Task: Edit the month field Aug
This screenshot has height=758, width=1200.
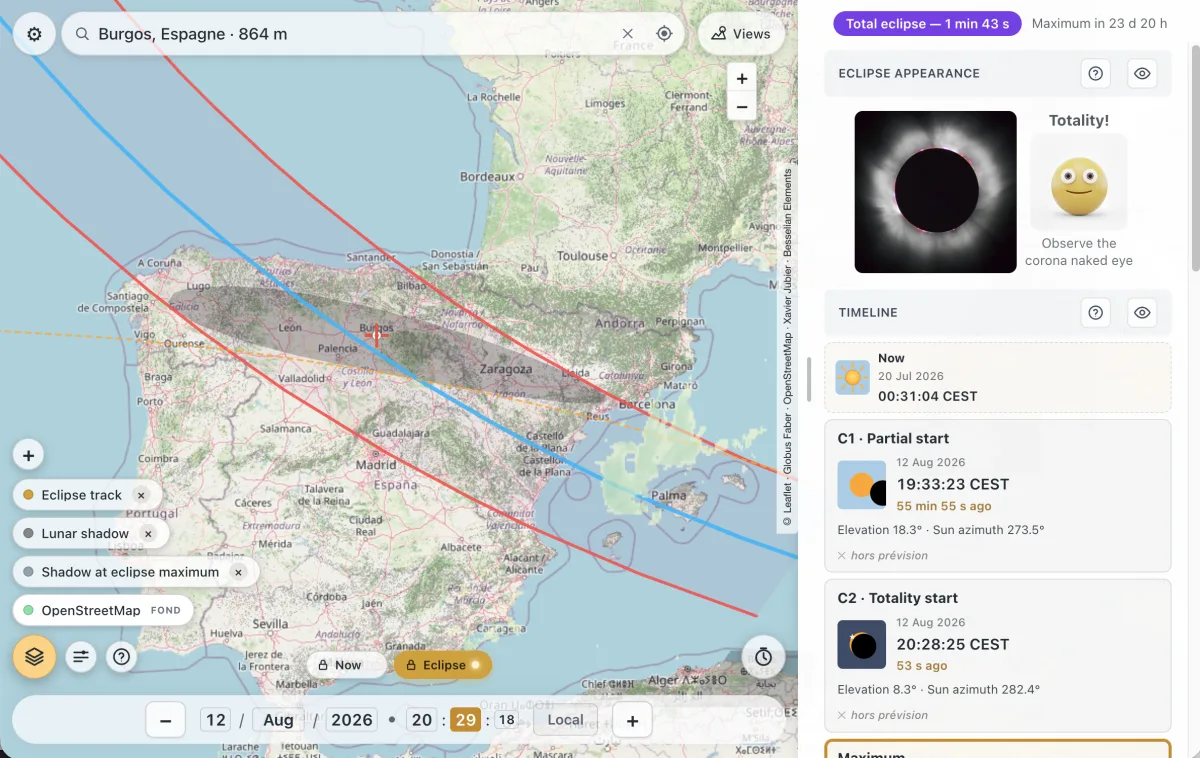Action: pyautogui.click(x=278, y=720)
